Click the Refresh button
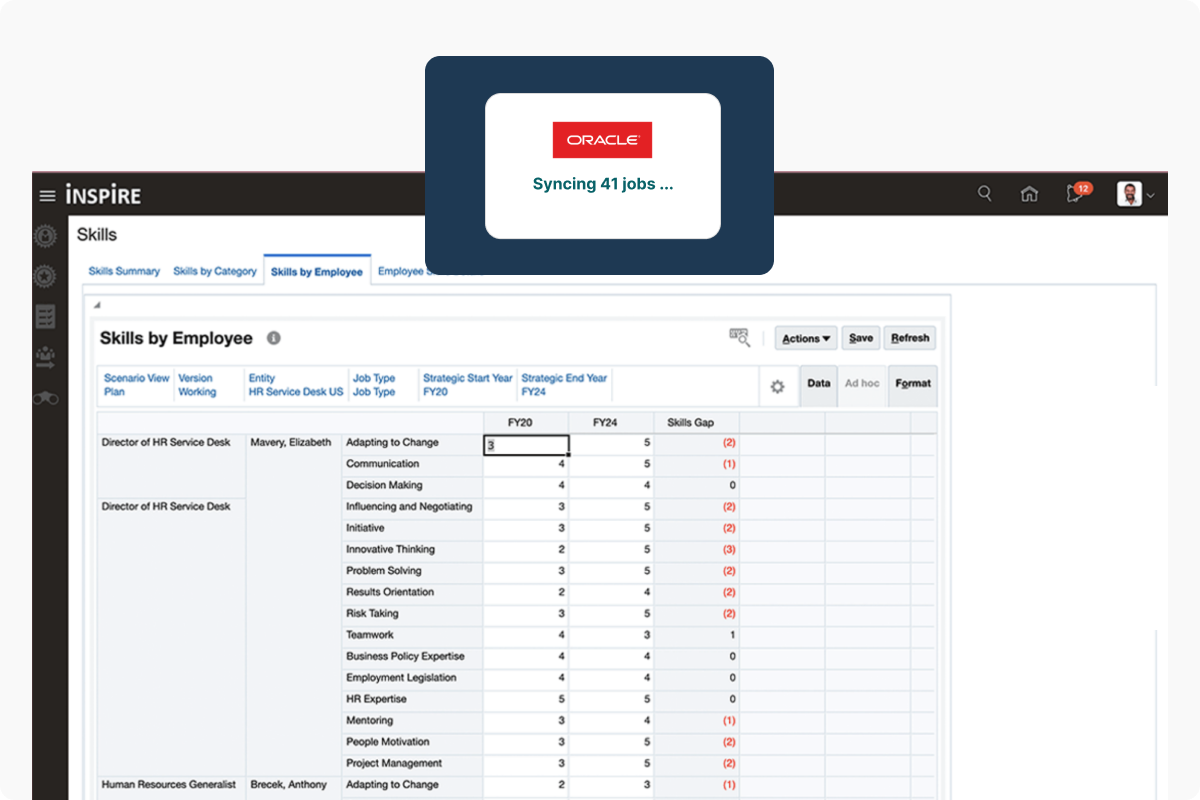Screen dimensions: 1200x800 (x=910, y=338)
